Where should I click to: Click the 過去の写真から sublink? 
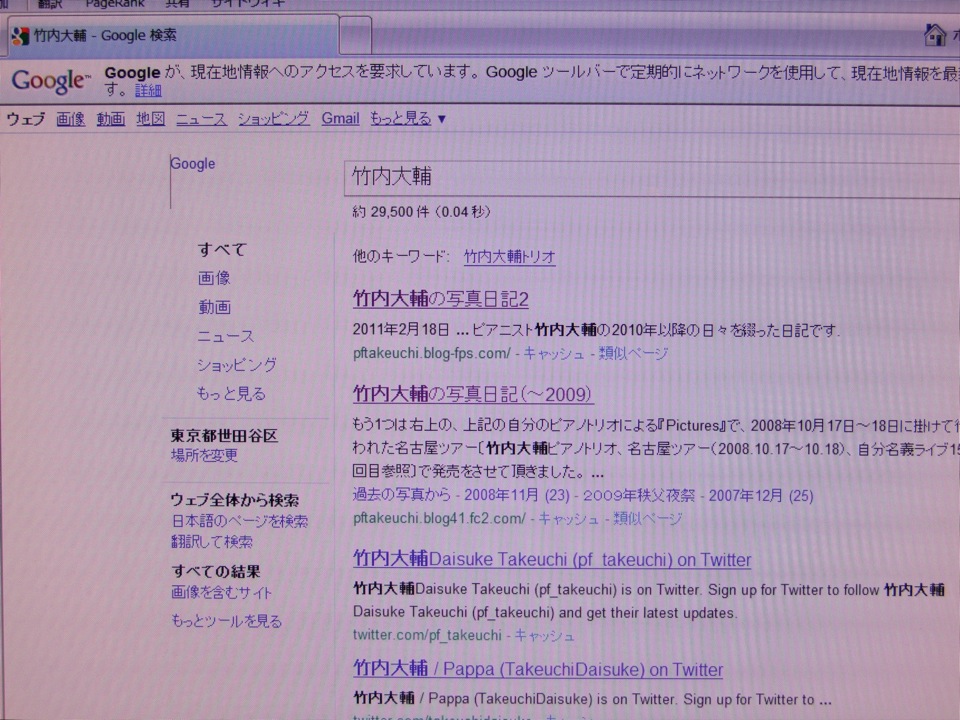tap(402, 495)
